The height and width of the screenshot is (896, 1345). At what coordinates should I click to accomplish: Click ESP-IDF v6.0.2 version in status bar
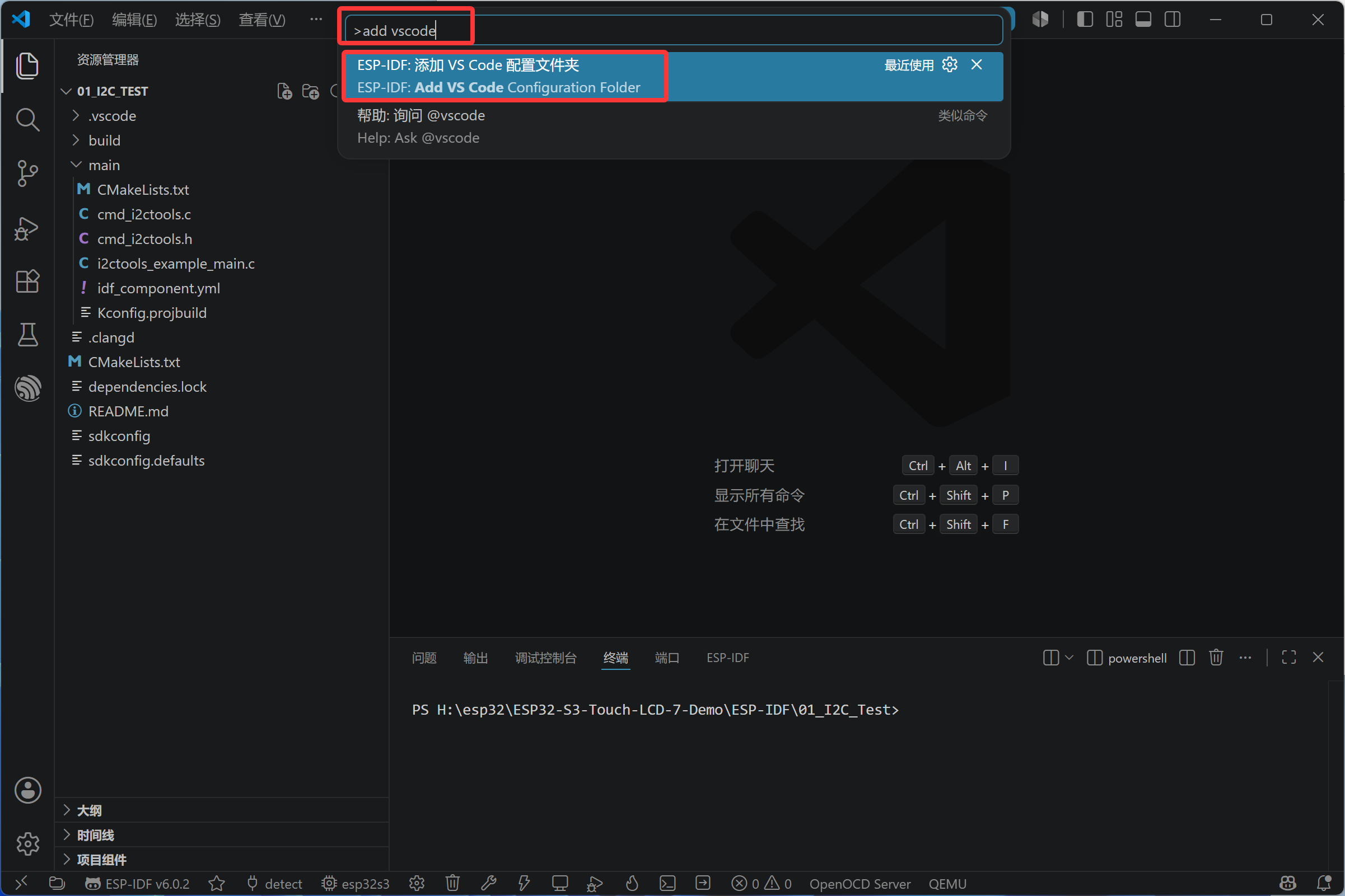coord(137,884)
